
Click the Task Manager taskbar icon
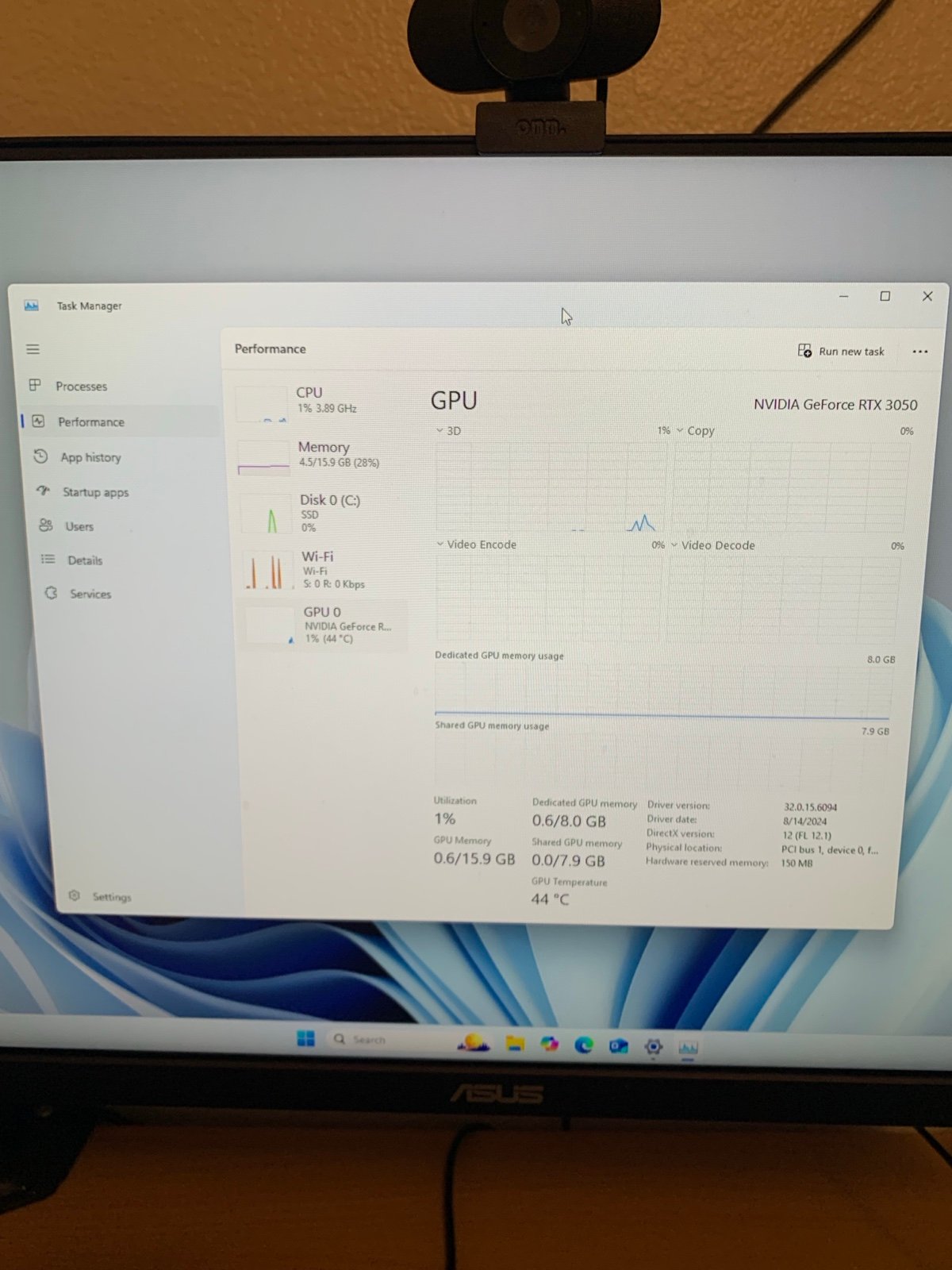point(688,1049)
